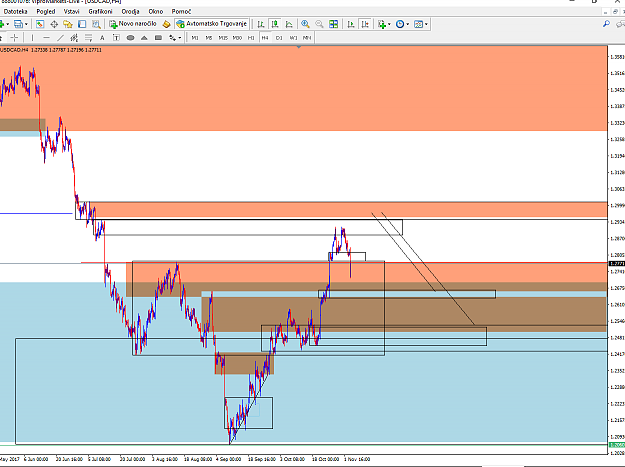This screenshot has height=467, width=625.
Task: Zoom in on the chart
Action: (x=305, y=24)
